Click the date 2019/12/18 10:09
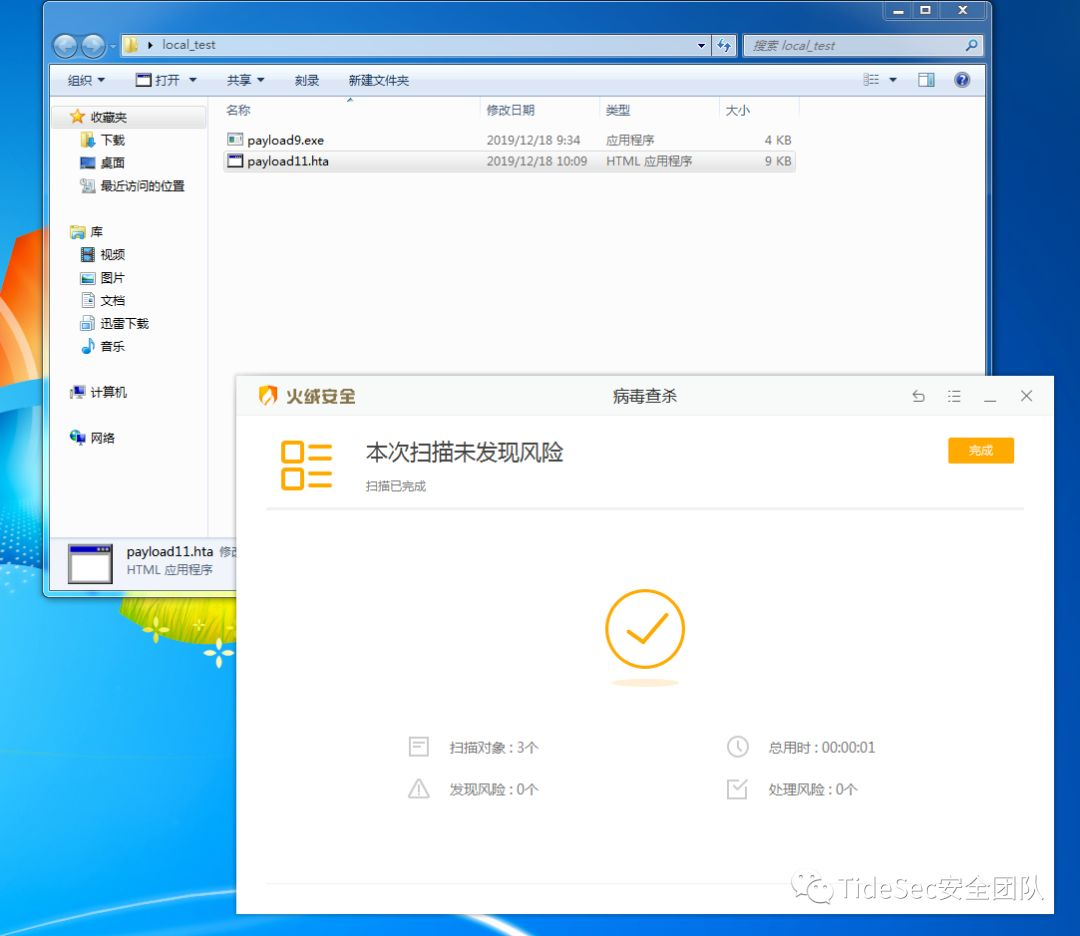The height and width of the screenshot is (936, 1080). point(537,161)
